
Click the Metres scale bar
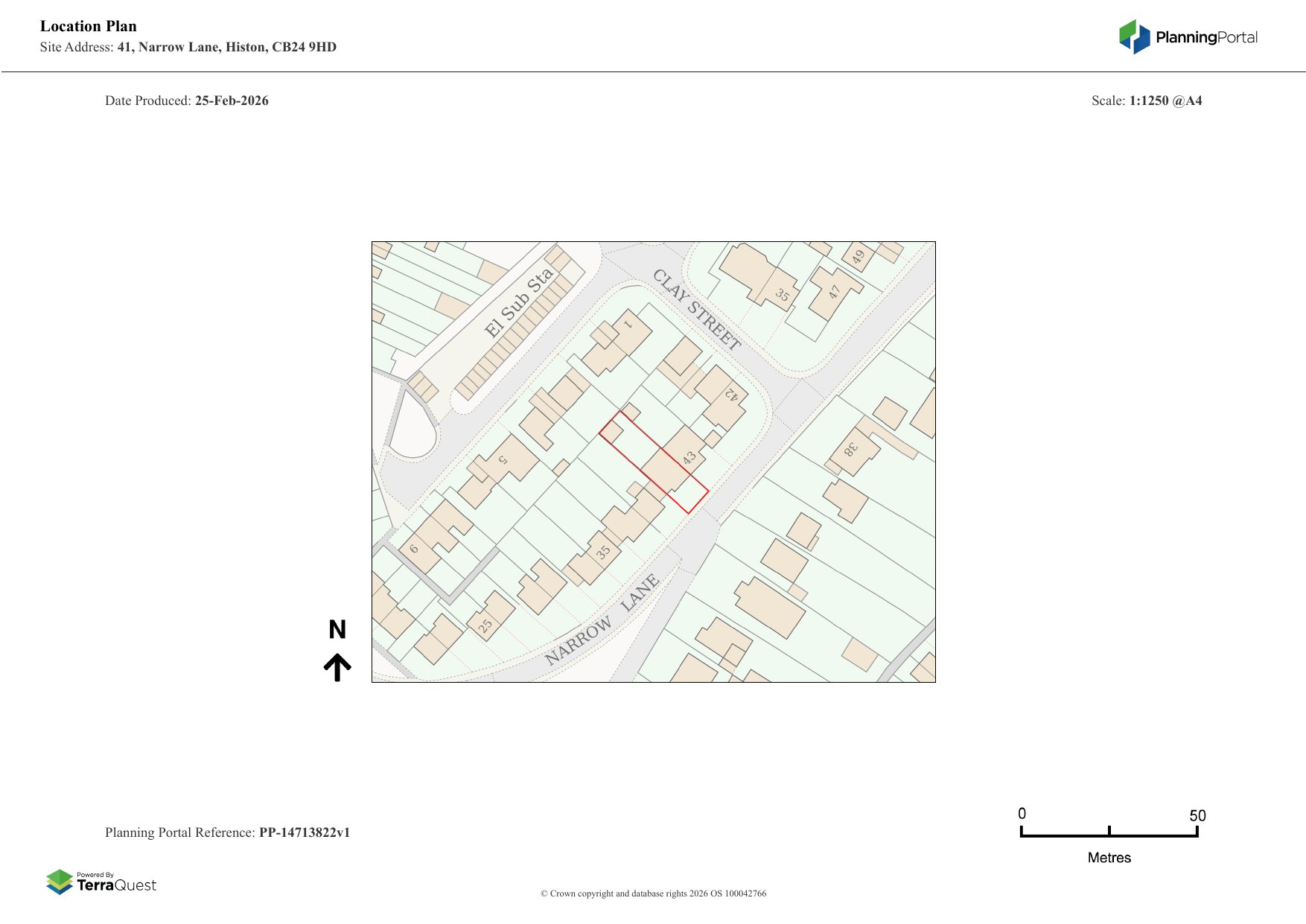click(1109, 835)
